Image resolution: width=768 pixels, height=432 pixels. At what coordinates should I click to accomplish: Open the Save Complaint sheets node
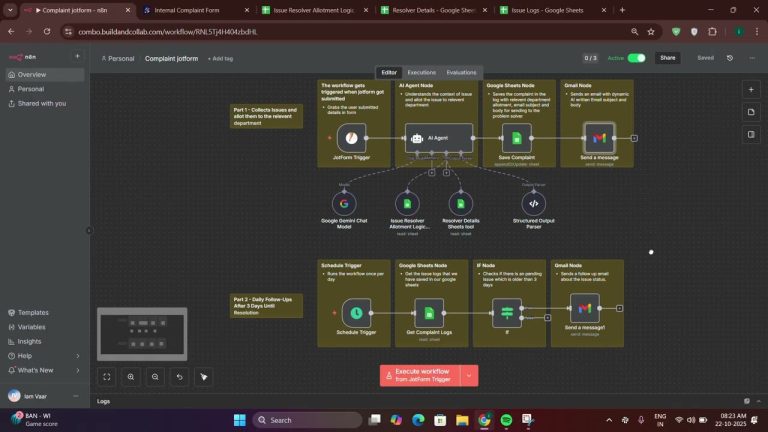click(x=516, y=138)
